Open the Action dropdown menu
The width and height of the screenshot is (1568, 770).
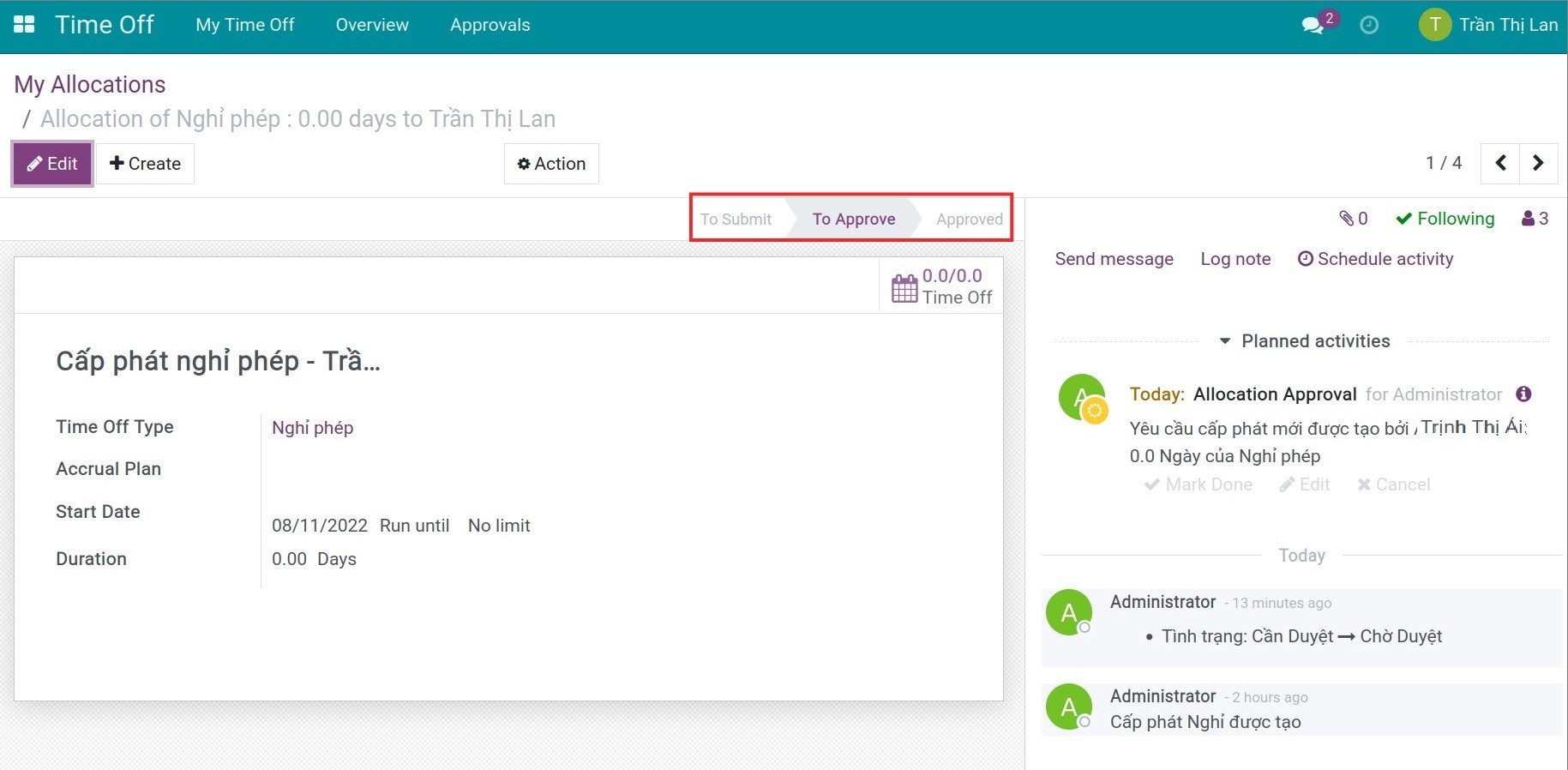551,164
